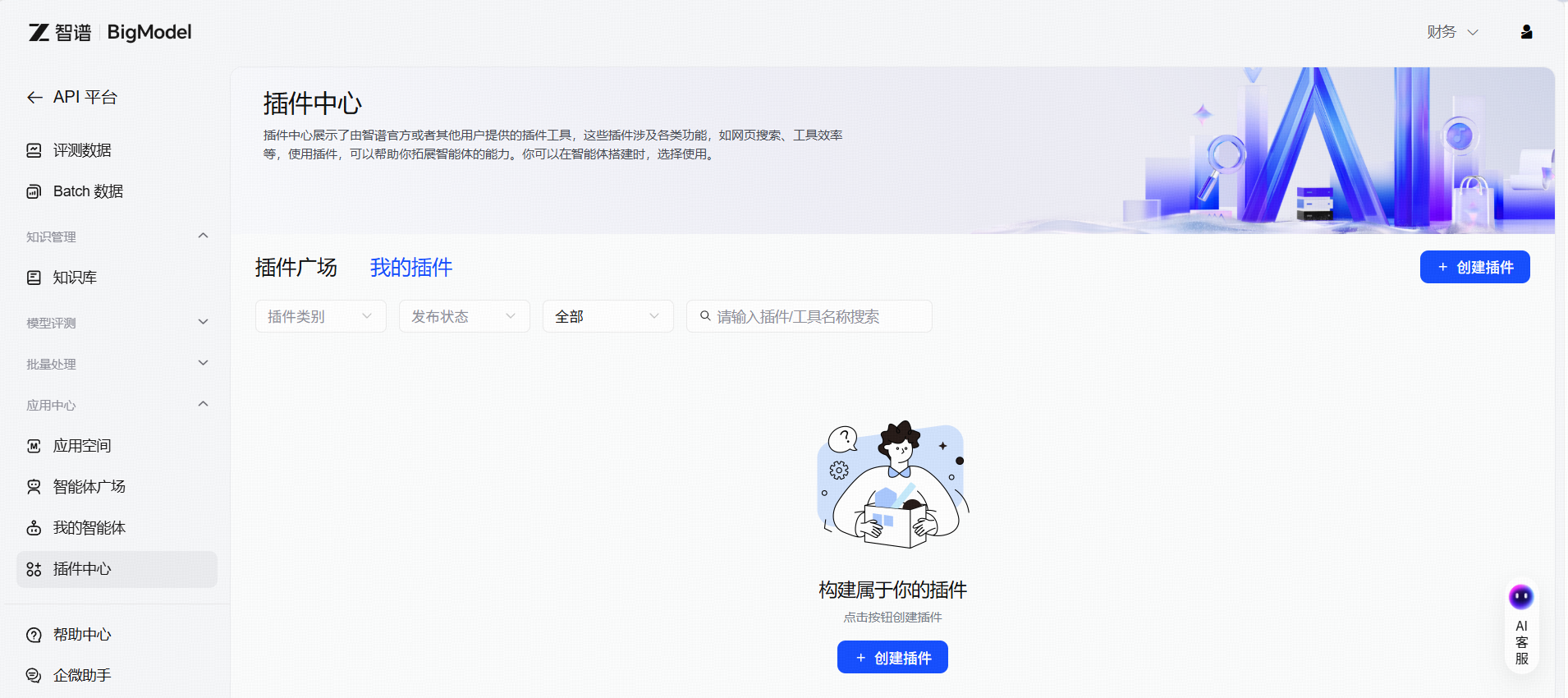Click the user profile avatar icon
This screenshot has height=698, width=1568.
coord(1526,32)
